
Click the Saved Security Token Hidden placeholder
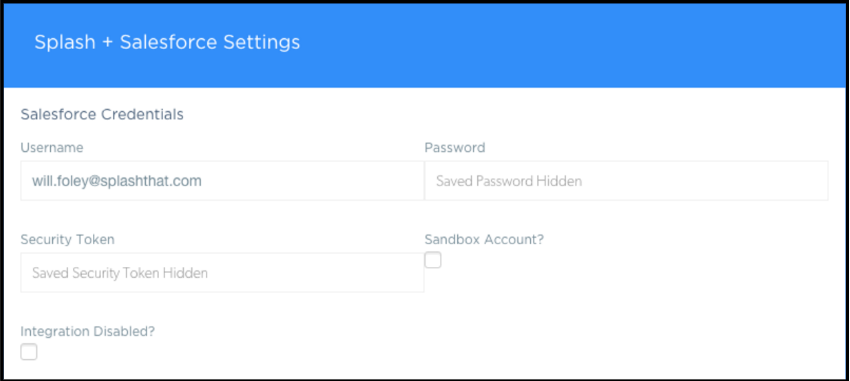coord(120,273)
